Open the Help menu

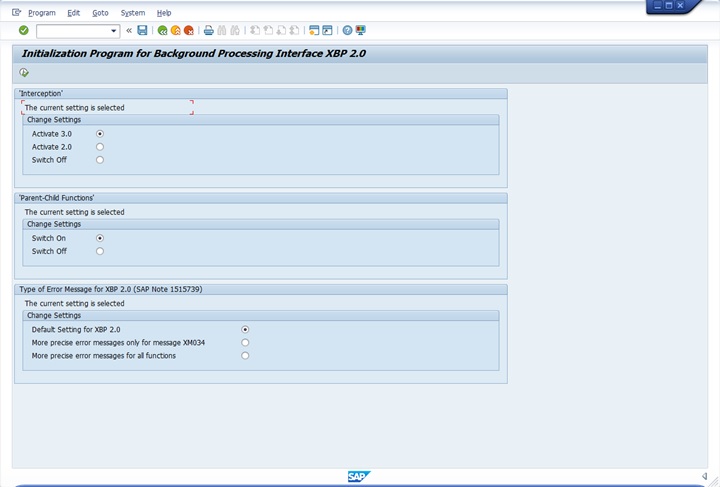click(x=164, y=13)
